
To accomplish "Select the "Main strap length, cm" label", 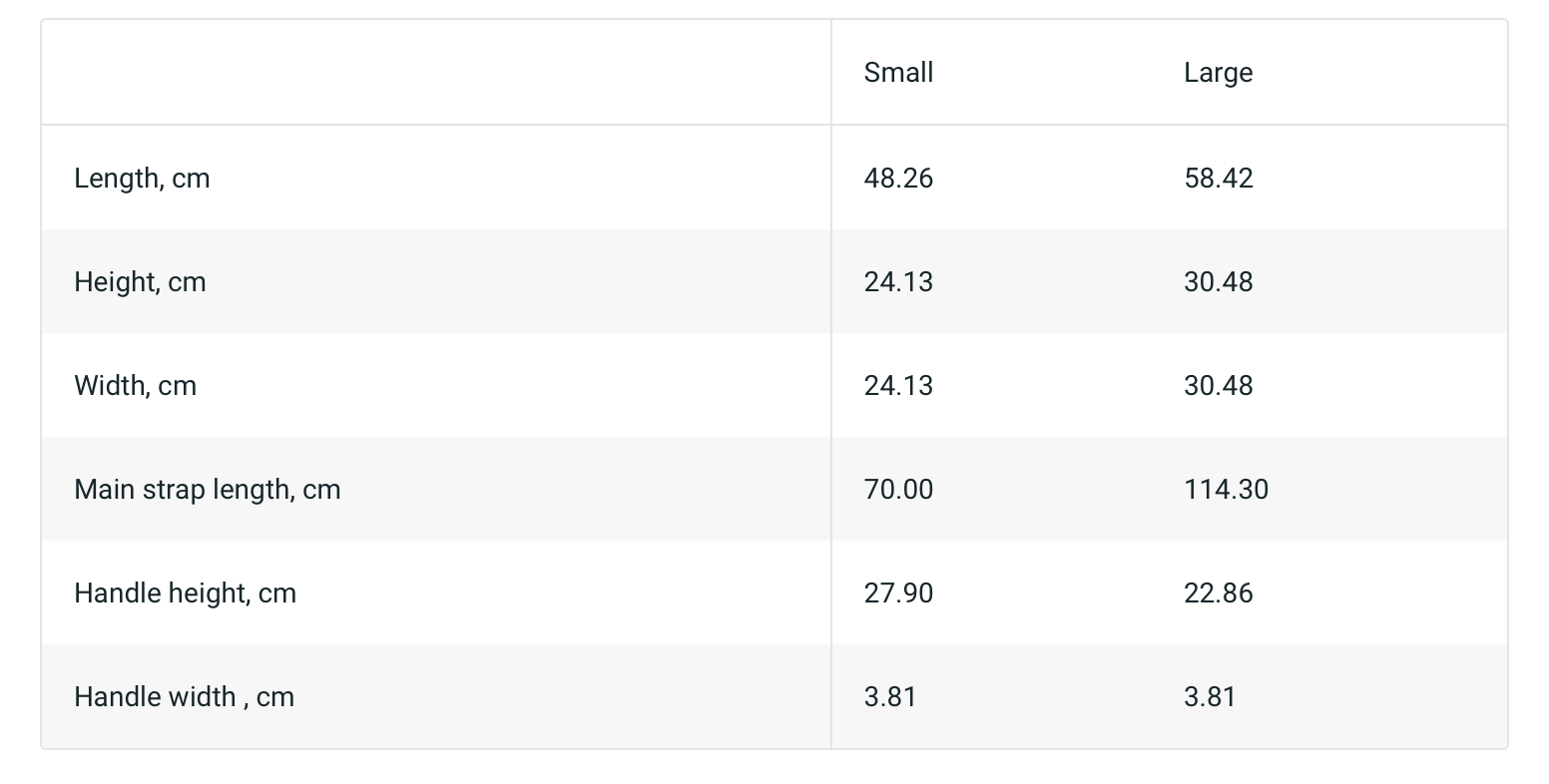I will tap(207, 490).
